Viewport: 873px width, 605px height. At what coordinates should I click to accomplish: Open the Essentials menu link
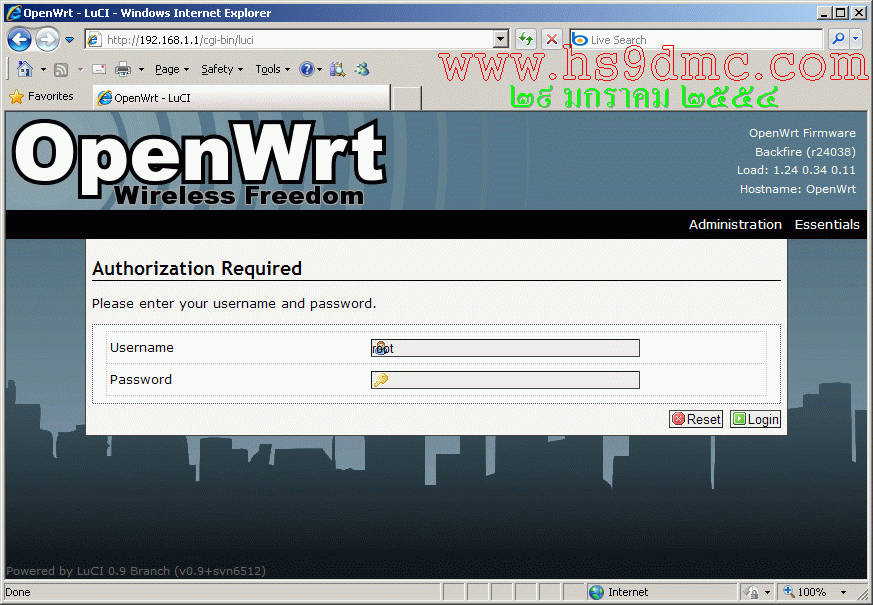tap(827, 224)
